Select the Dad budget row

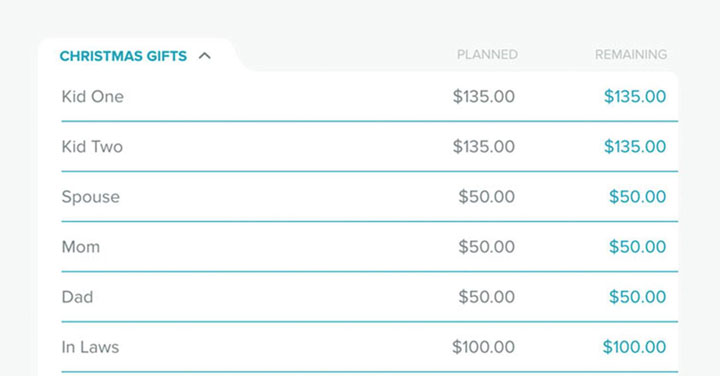coord(370,297)
